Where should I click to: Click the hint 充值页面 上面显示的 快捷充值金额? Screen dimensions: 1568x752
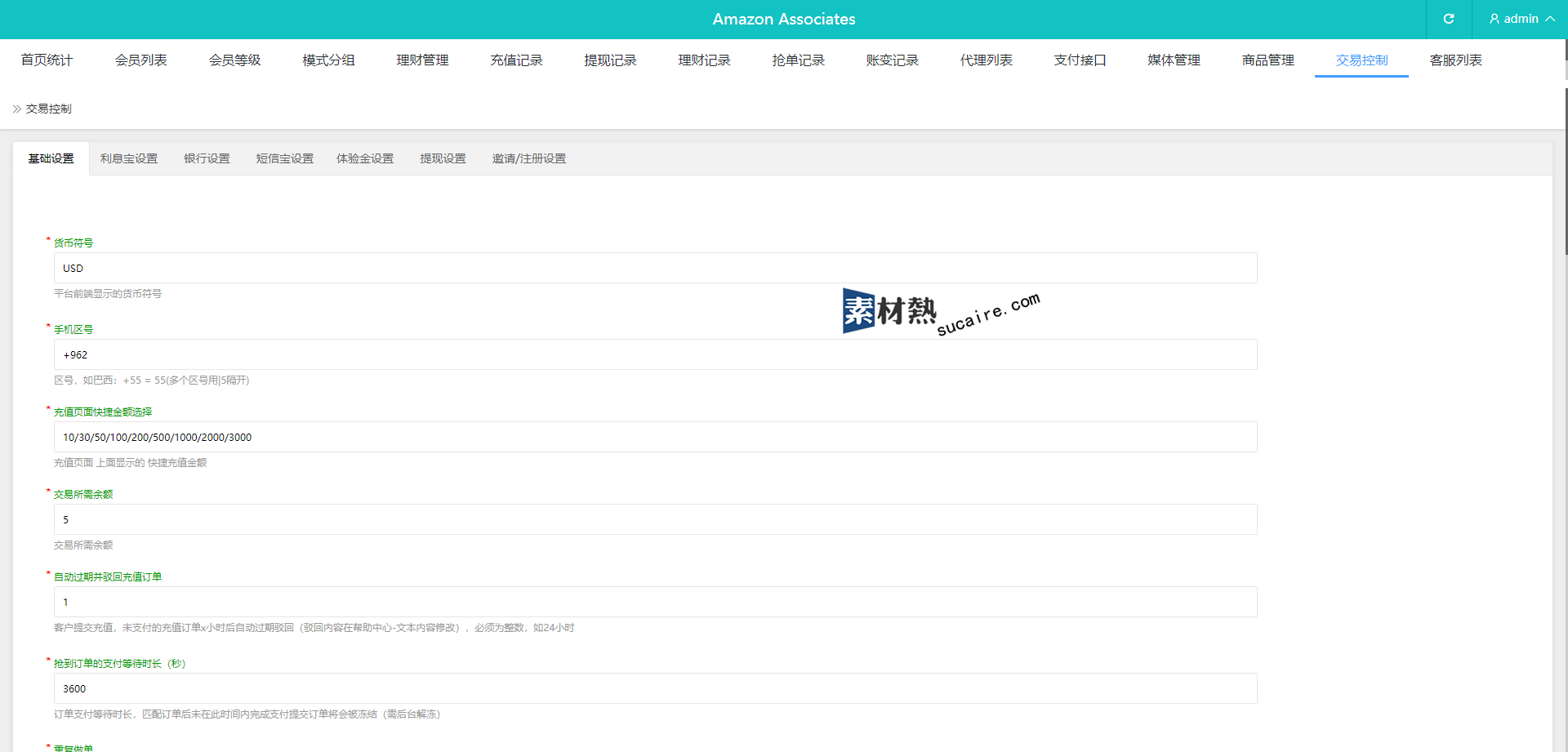point(131,462)
